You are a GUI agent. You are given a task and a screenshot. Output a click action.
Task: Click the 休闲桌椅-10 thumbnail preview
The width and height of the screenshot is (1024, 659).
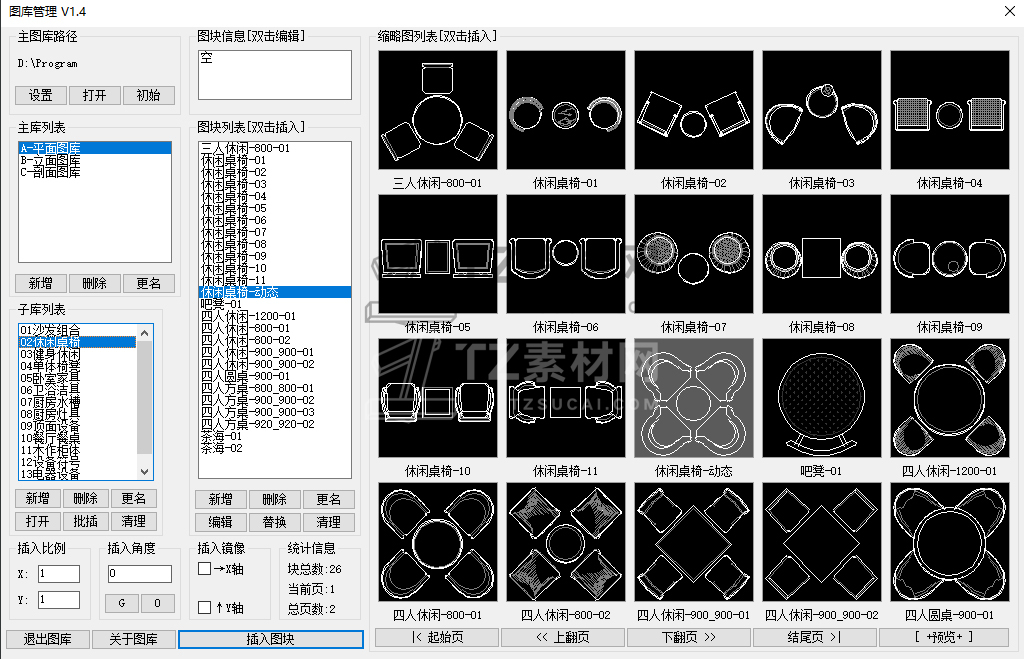(x=438, y=397)
